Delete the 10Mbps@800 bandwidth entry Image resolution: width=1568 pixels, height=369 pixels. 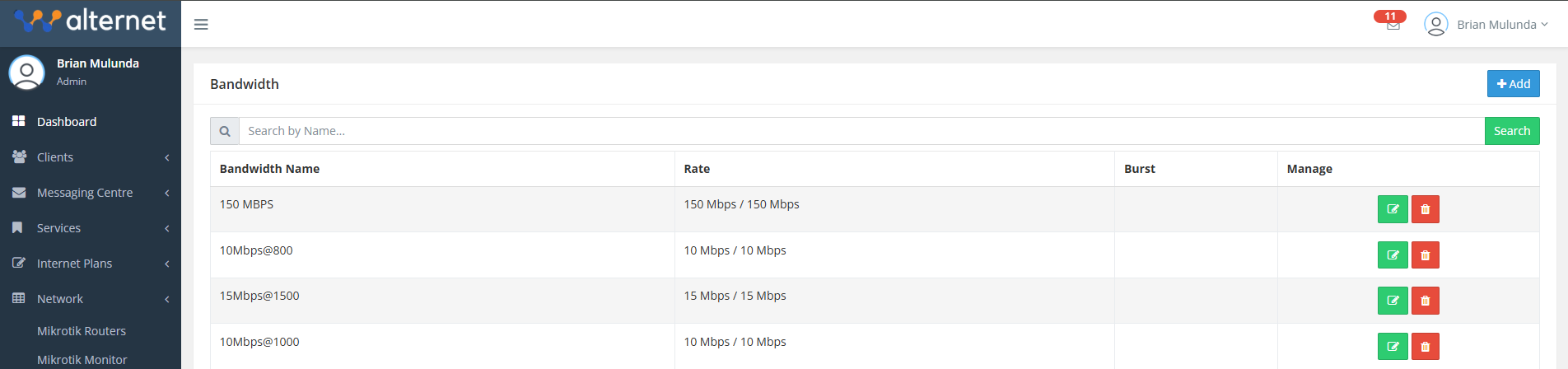[x=1425, y=255]
